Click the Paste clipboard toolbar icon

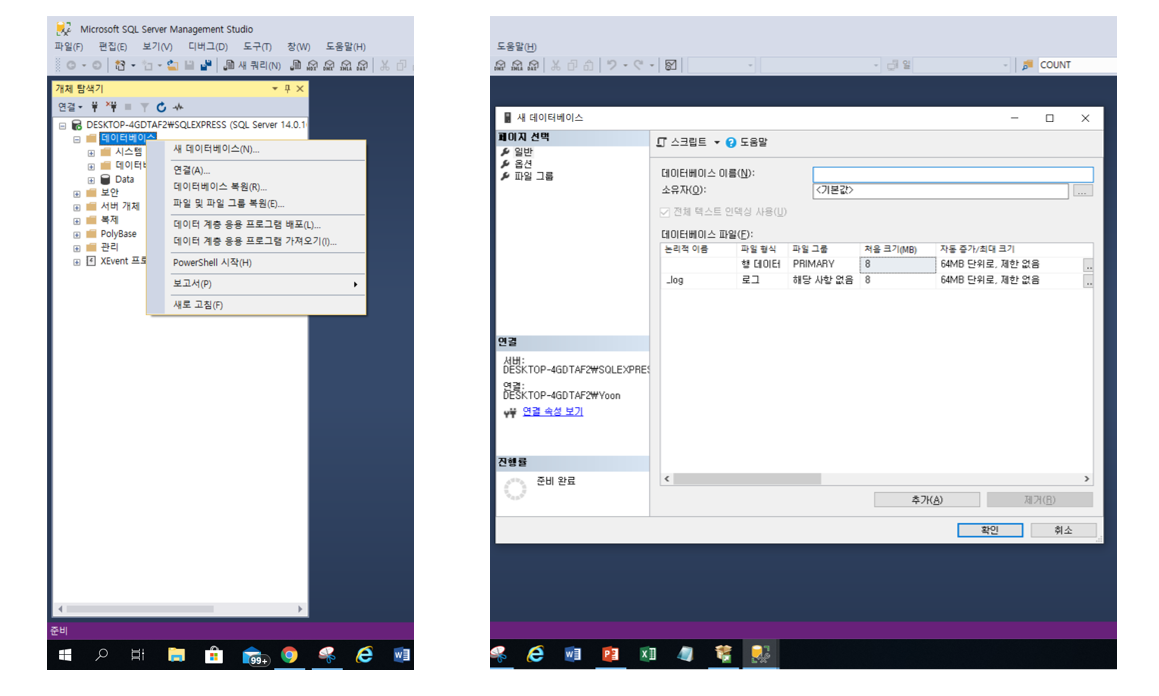click(588, 65)
